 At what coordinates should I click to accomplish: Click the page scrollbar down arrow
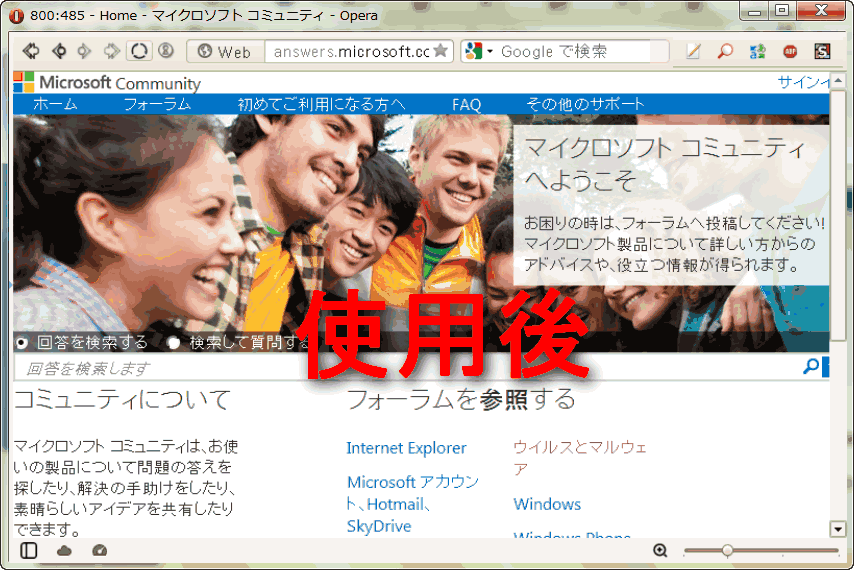tap(838, 529)
